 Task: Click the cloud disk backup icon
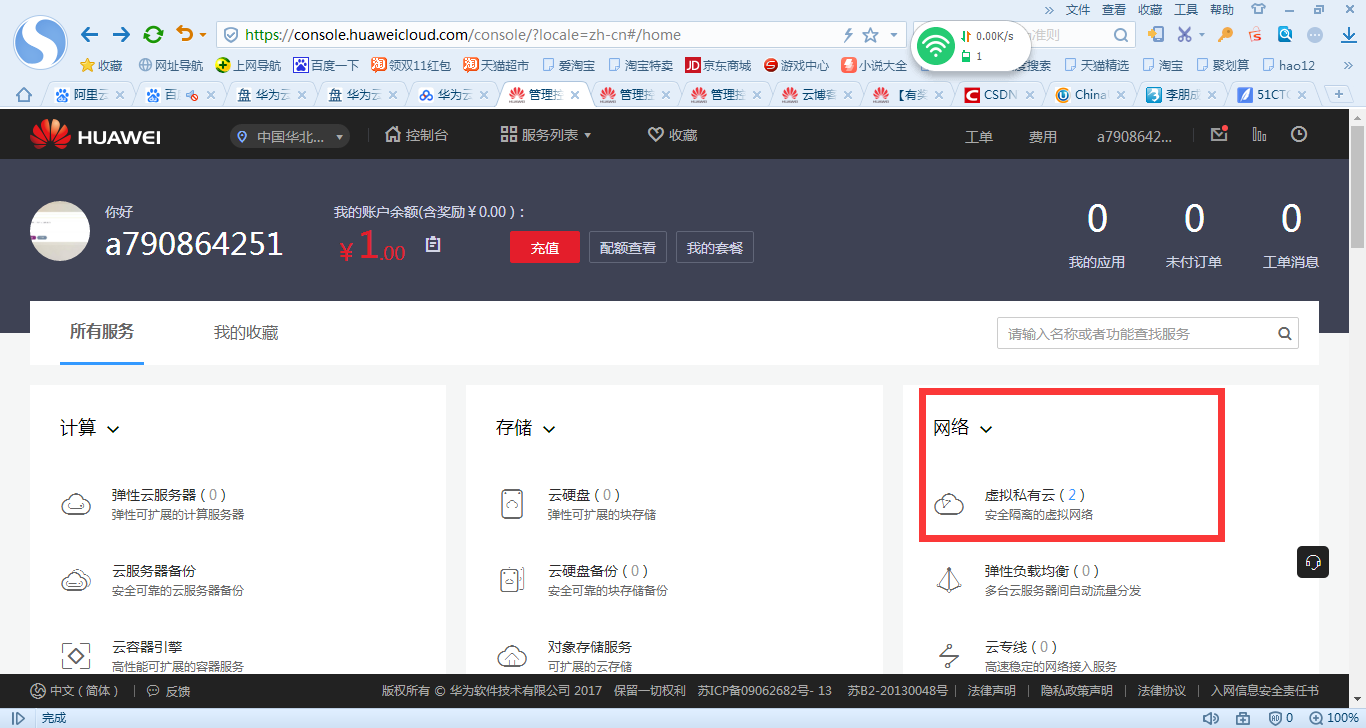(512, 580)
